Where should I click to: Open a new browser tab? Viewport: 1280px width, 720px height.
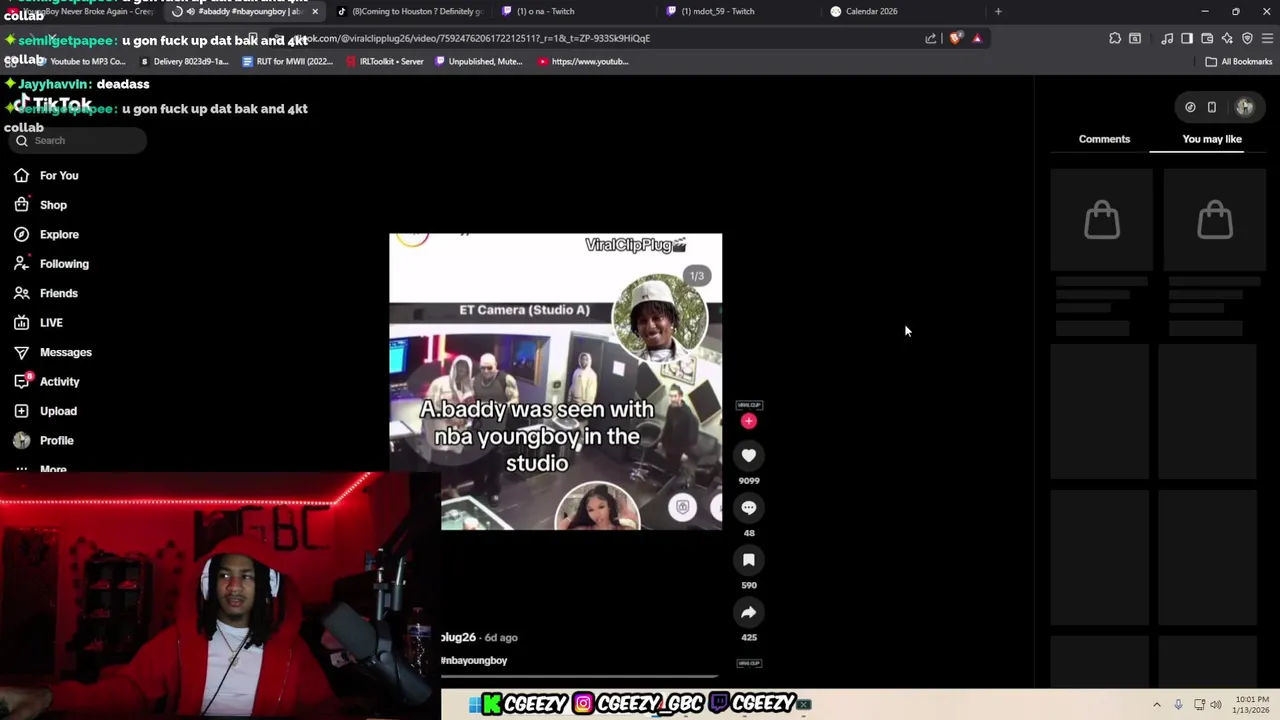pos(998,11)
